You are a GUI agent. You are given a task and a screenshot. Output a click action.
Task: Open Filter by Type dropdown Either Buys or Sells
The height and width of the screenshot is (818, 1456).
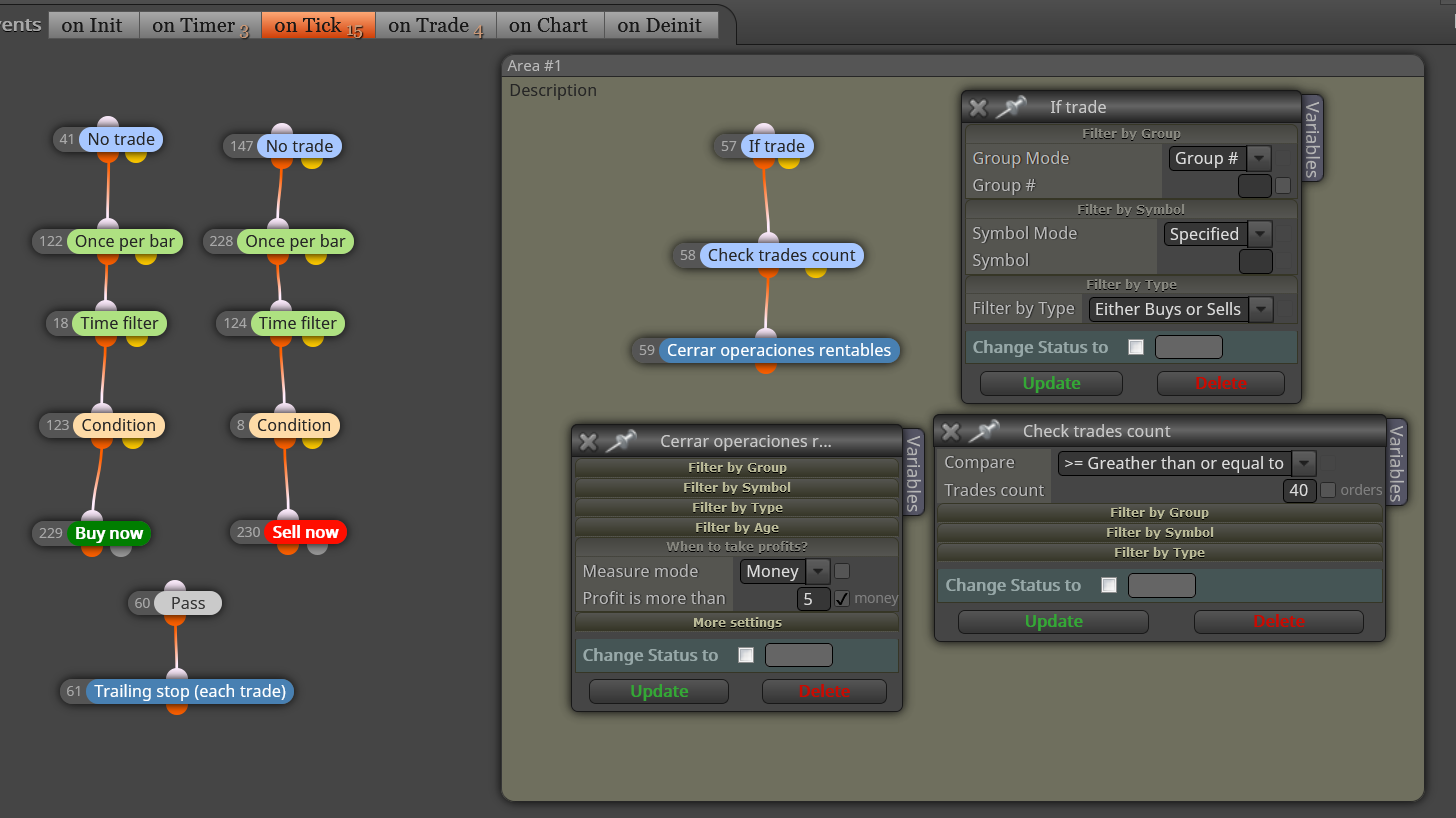1181,309
